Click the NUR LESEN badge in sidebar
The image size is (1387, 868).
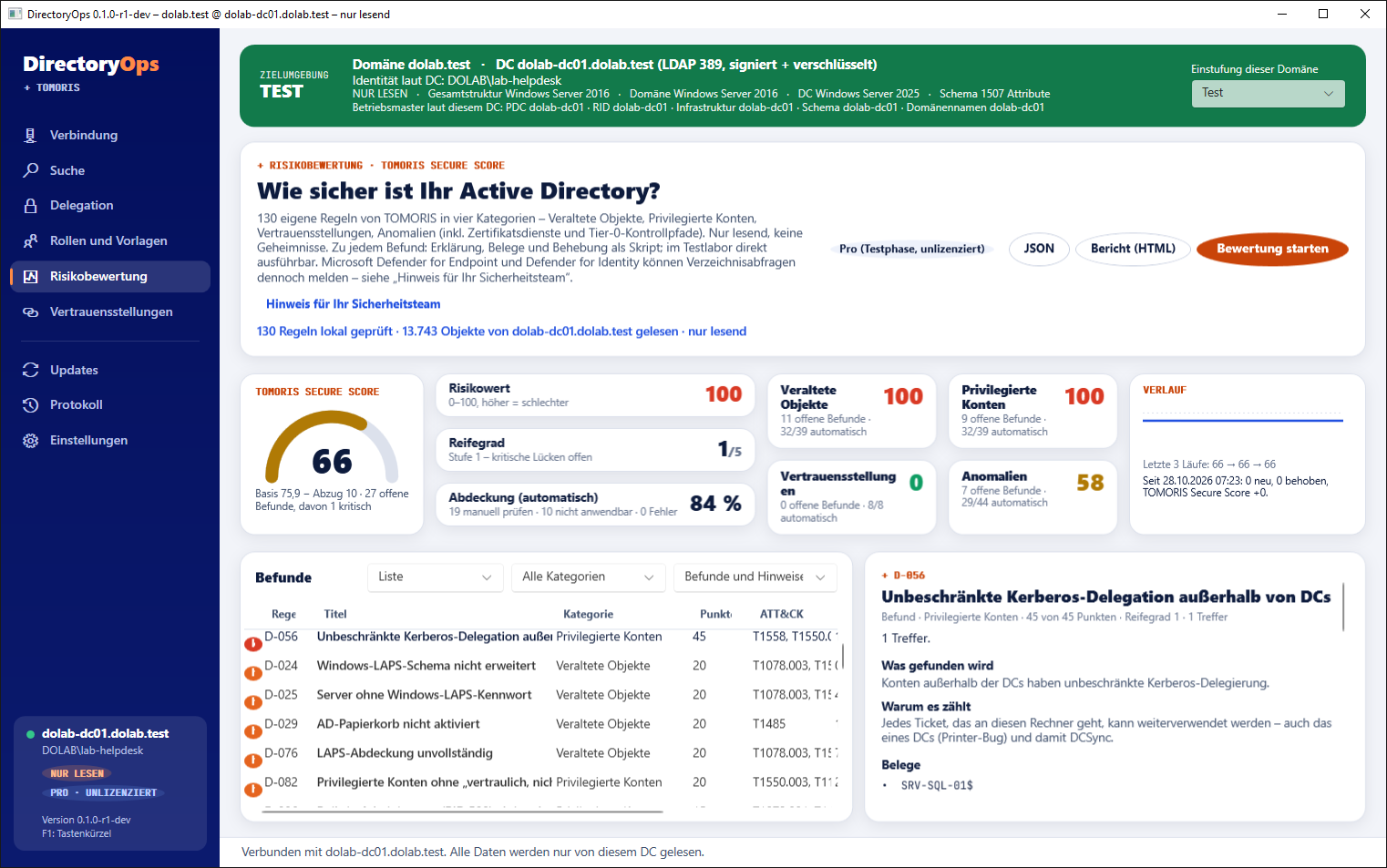[77, 773]
